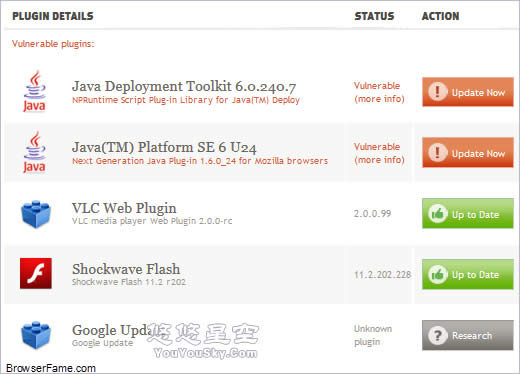Click the Java(TM) Platform SE Java logo icon
The height and width of the screenshot is (374, 520).
35,152
